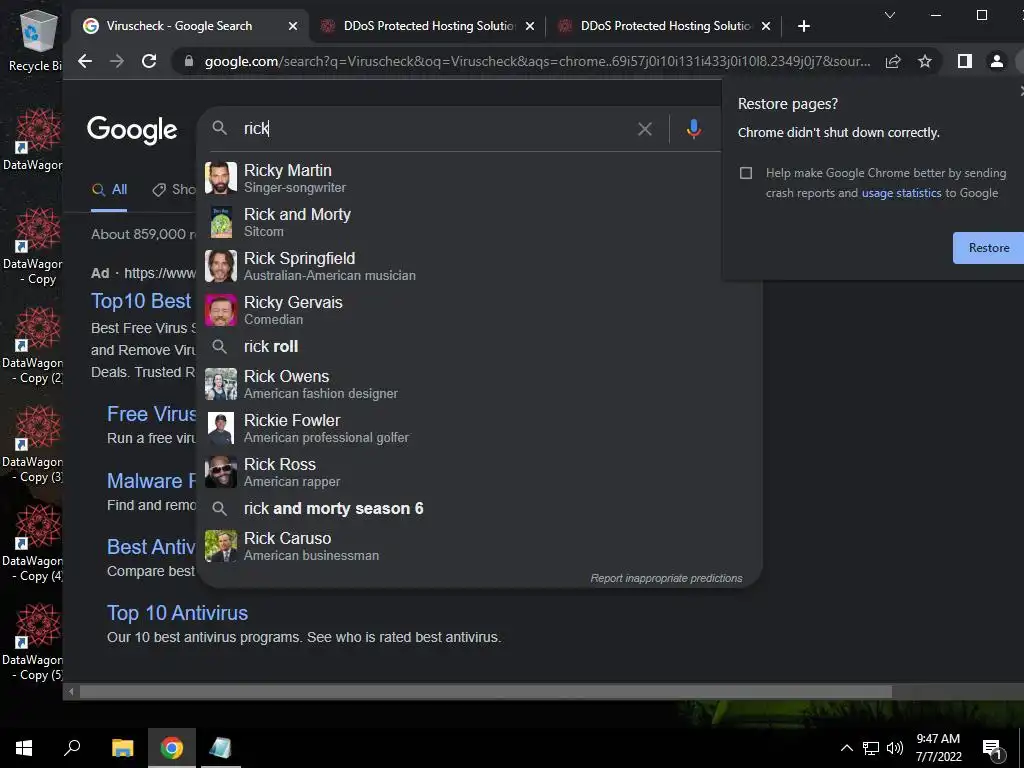Select the Ricky Martin suggestion
Viewport: 1024px width, 768px height.
[479, 178]
